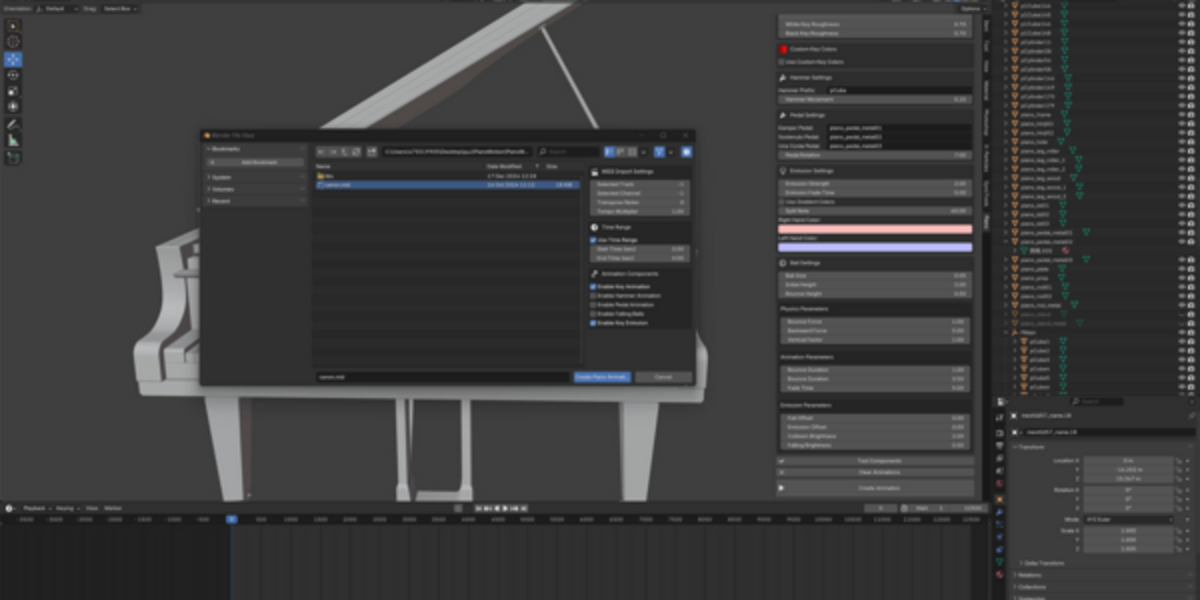Open Marker menu in timeline
The width and height of the screenshot is (1200, 600).
point(113,508)
